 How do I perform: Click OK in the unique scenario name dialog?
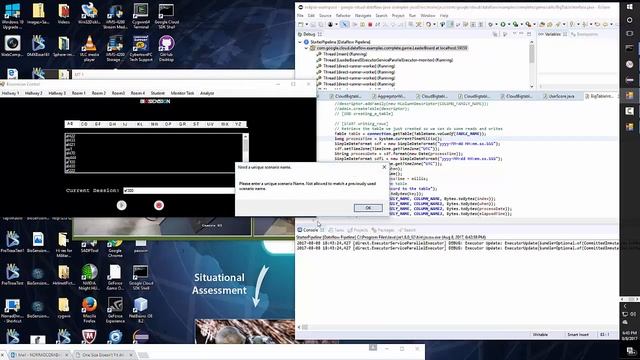coord(368,208)
